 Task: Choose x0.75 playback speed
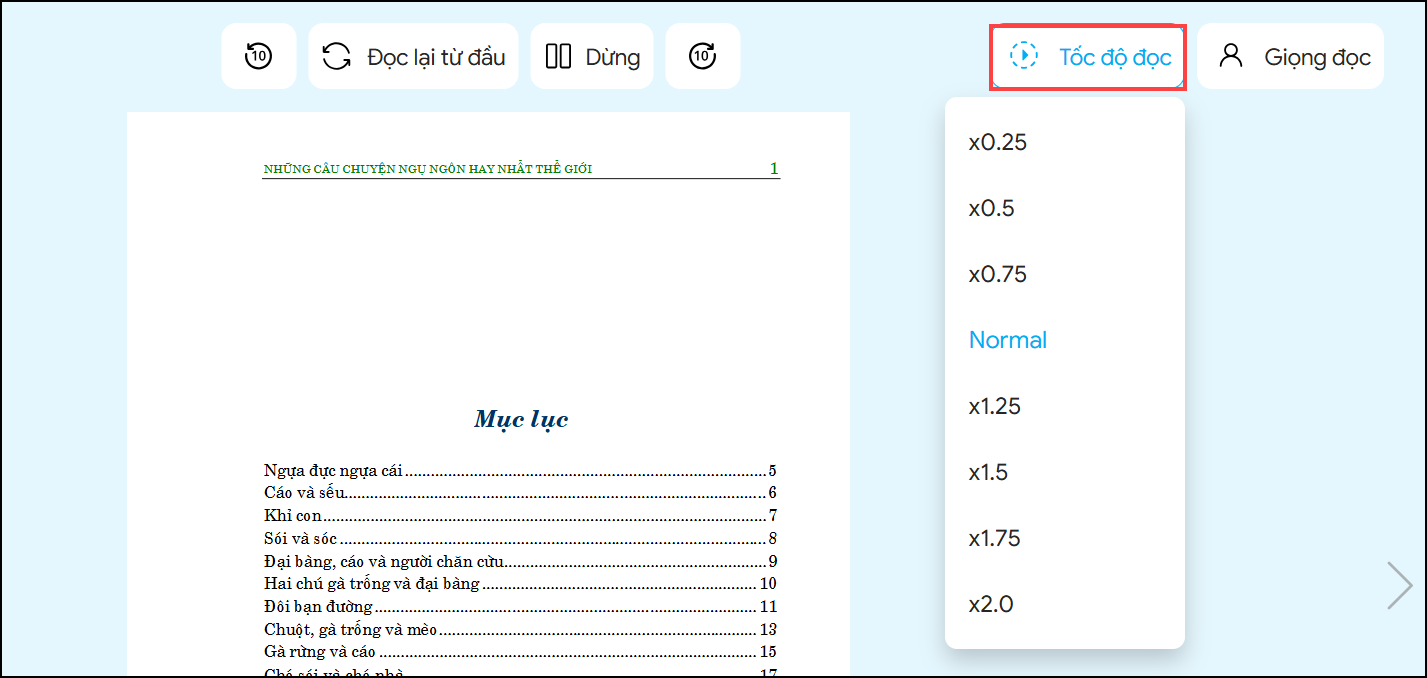click(x=998, y=274)
